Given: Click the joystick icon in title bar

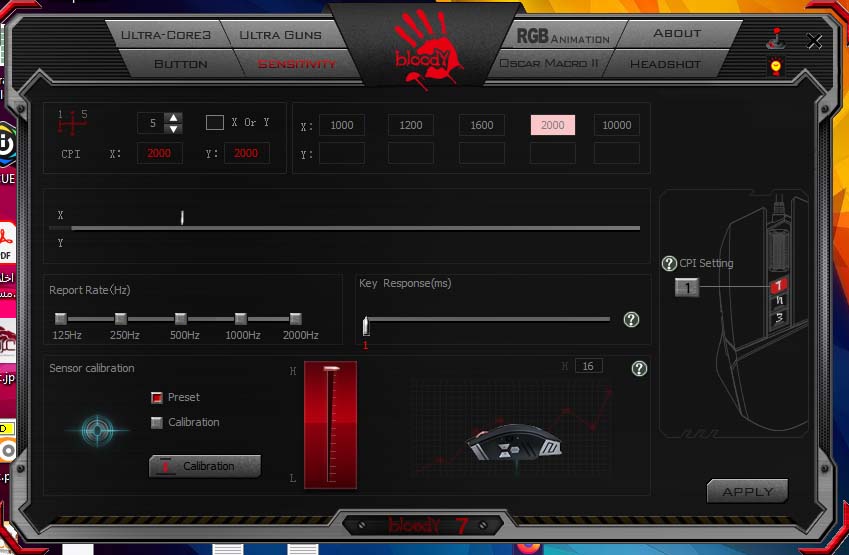Looking at the screenshot, I should tap(775, 39).
